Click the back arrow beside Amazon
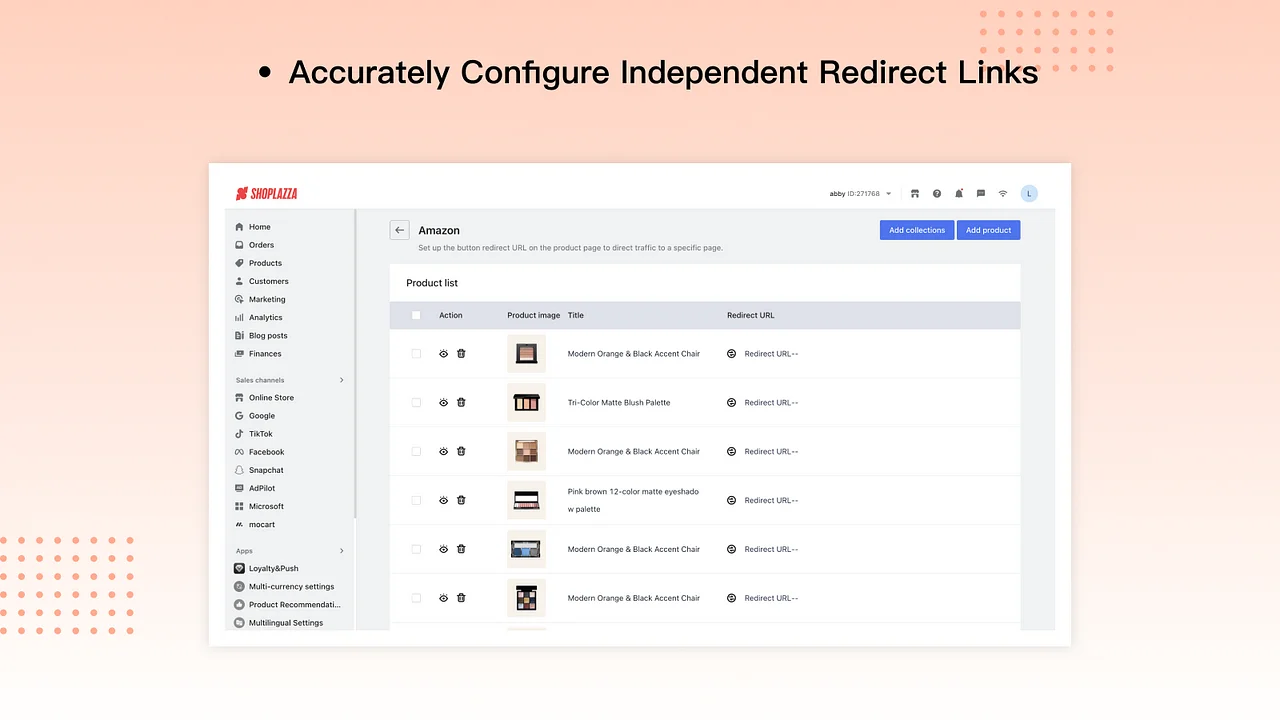 tap(399, 230)
